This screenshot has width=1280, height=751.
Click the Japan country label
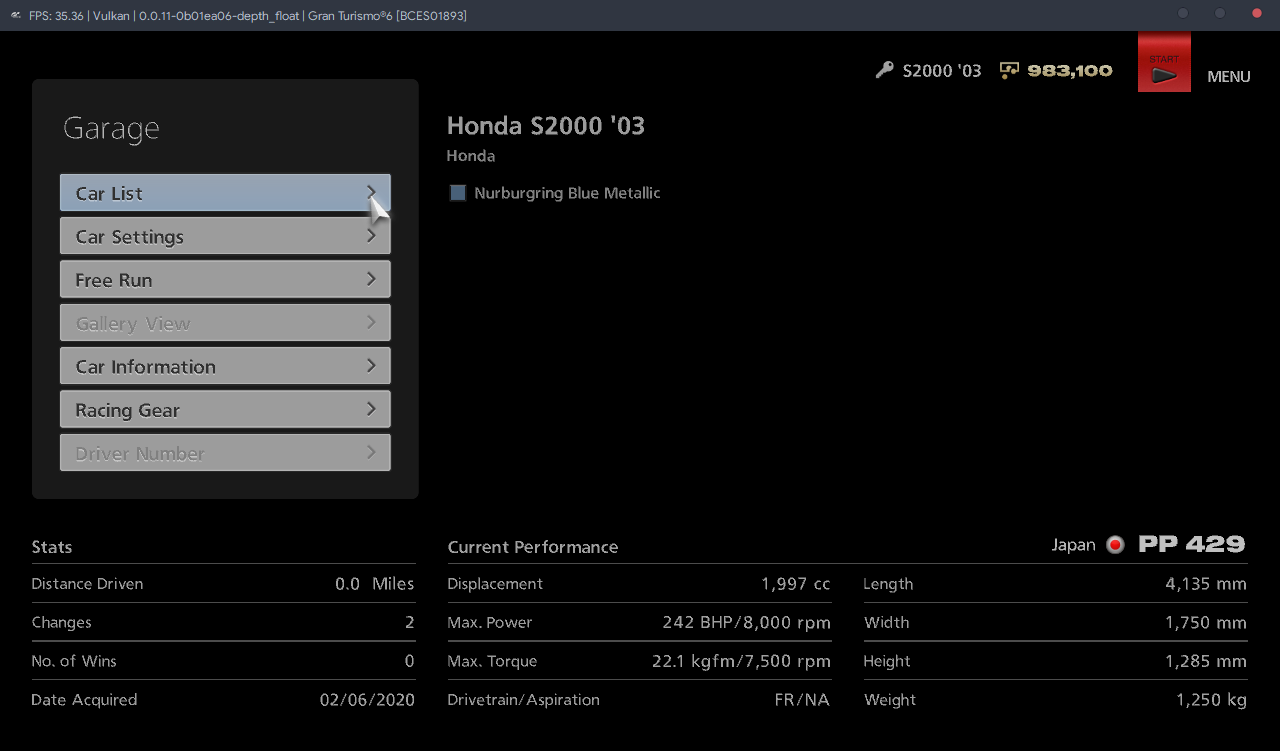click(x=1073, y=545)
